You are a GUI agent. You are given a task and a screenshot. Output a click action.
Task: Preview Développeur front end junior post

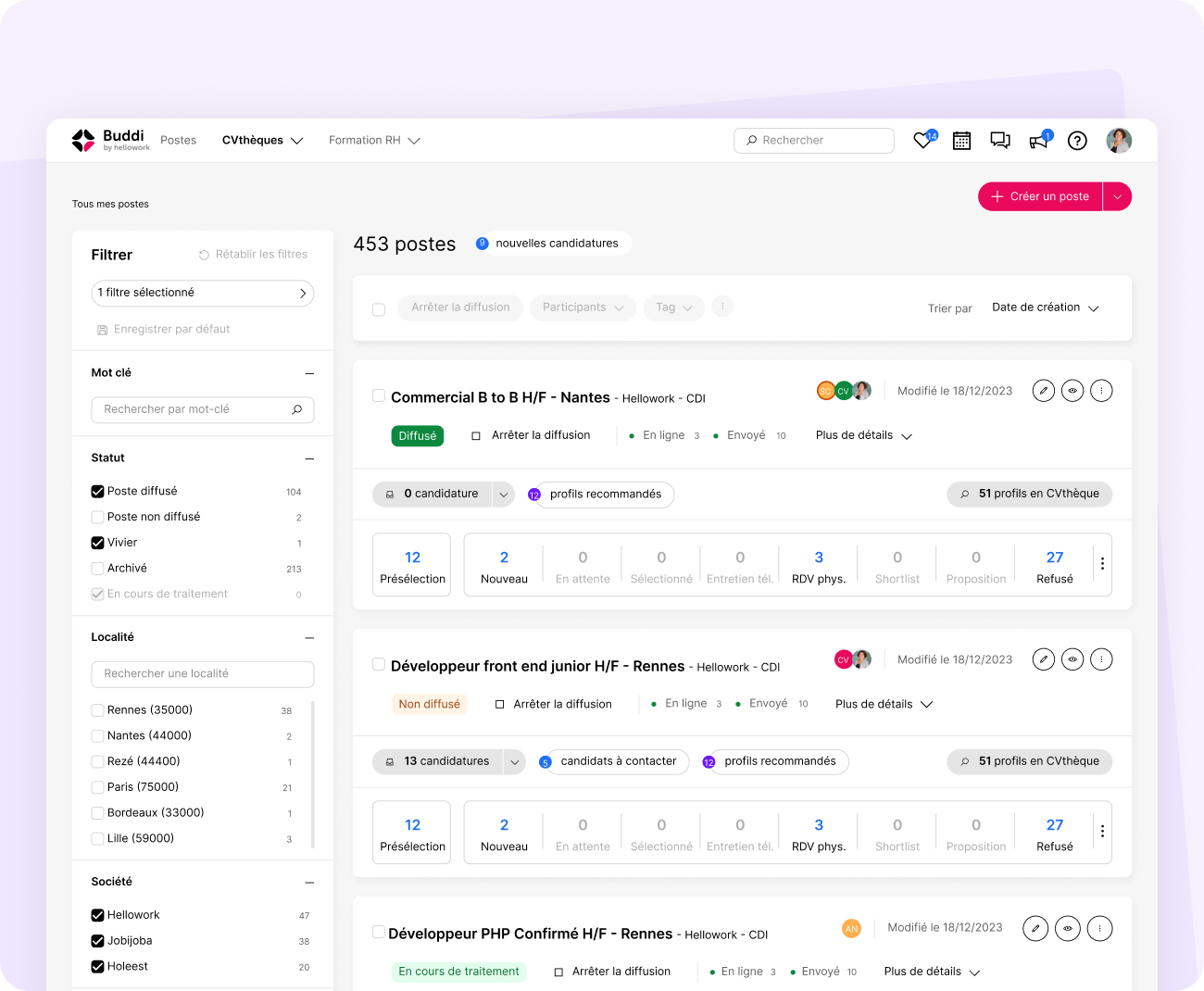1072,659
